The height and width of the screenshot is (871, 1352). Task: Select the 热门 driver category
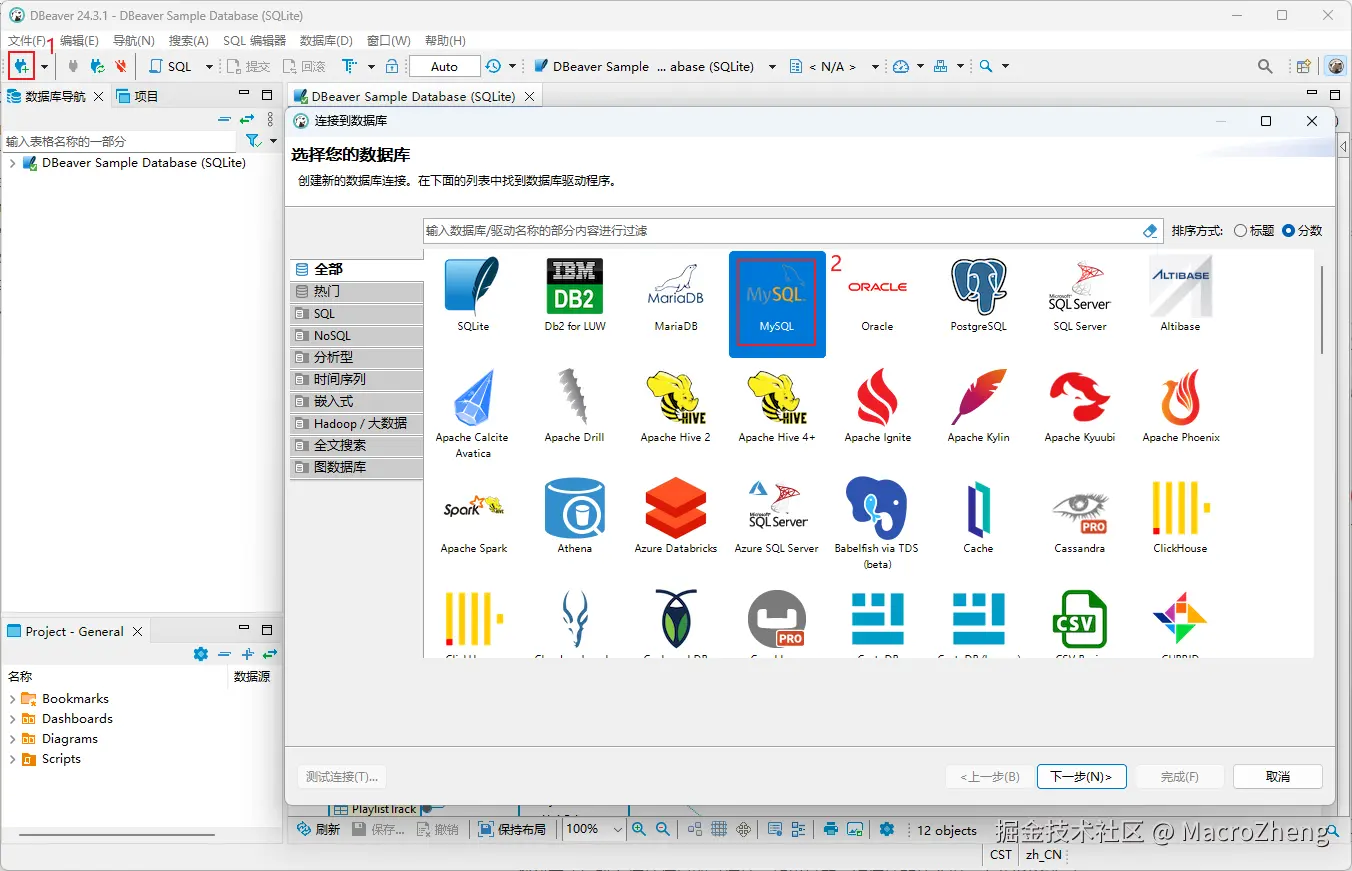357,291
